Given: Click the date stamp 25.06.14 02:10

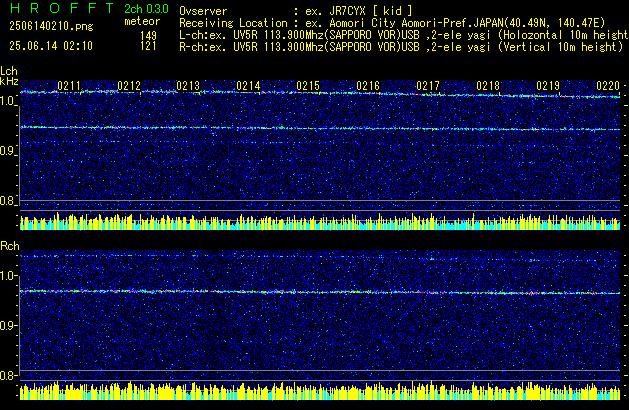Looking at the screenshot, I should pyautogui.click(x=51, y=46).
